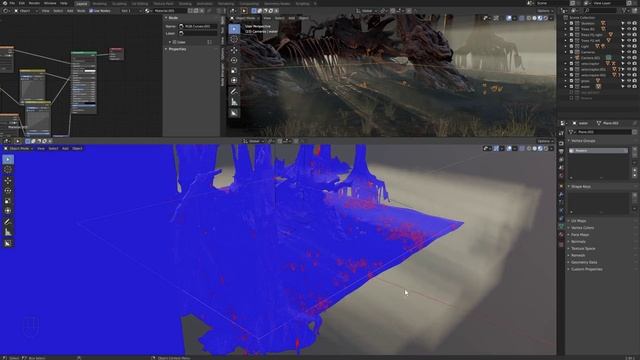
Task: Collapse the Shape Keys panel
Action: (x=581, y=187)
